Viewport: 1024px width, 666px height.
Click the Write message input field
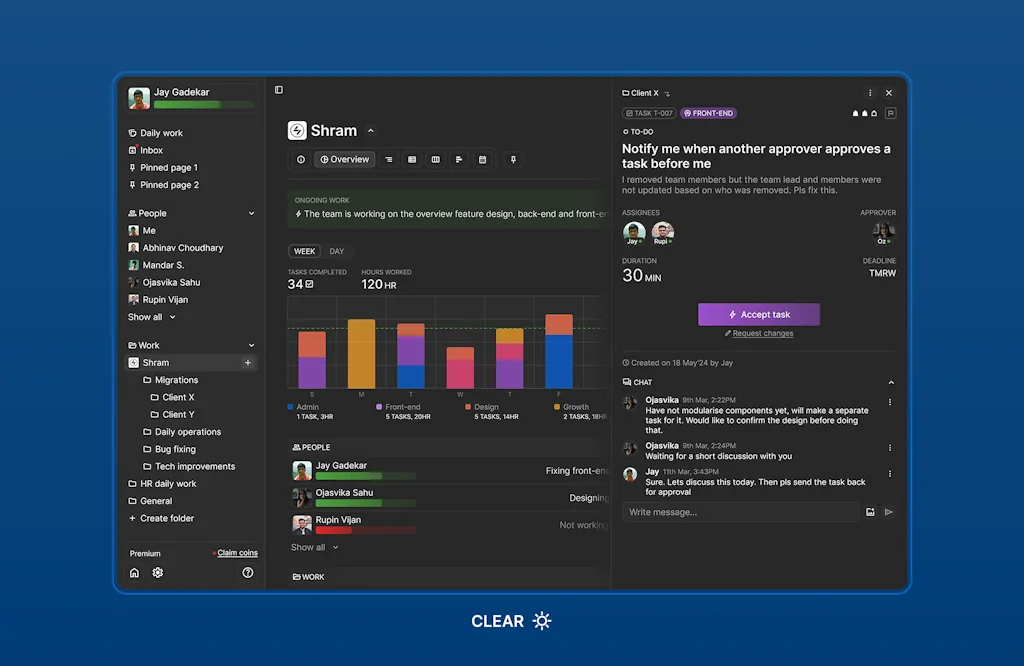[740, 512]
